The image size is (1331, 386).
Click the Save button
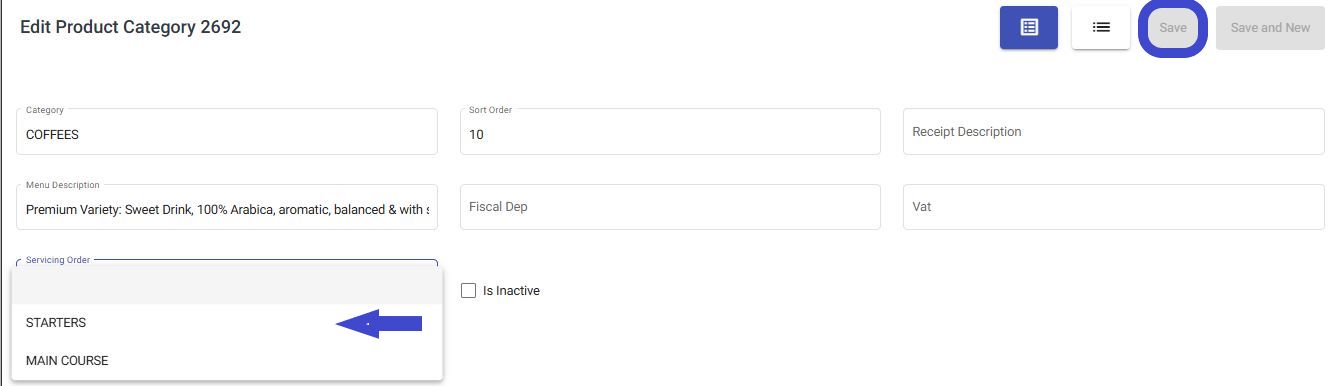(x=1173, y=28)
